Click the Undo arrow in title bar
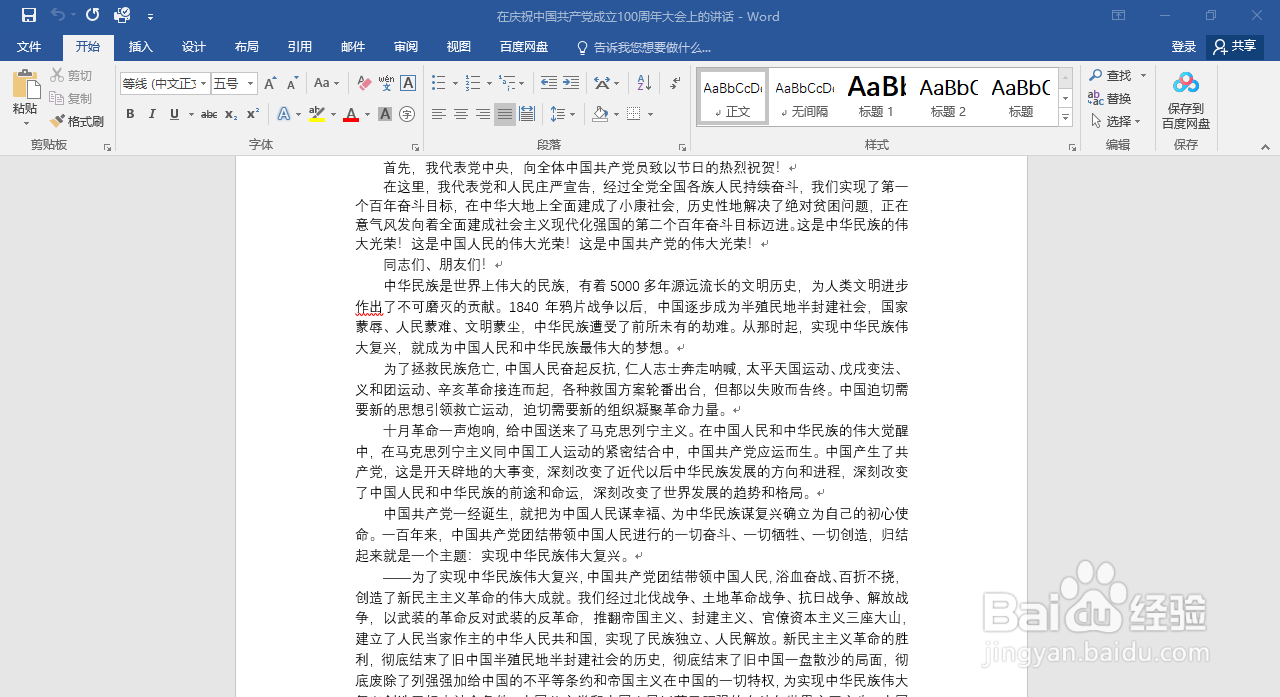This screenshot has height=697, width=1280. click(x=57, y=15)
